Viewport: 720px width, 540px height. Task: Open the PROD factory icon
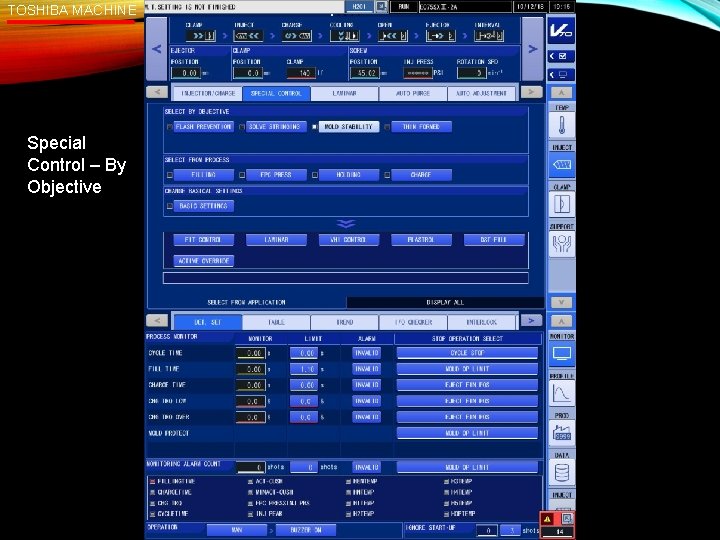561,433
